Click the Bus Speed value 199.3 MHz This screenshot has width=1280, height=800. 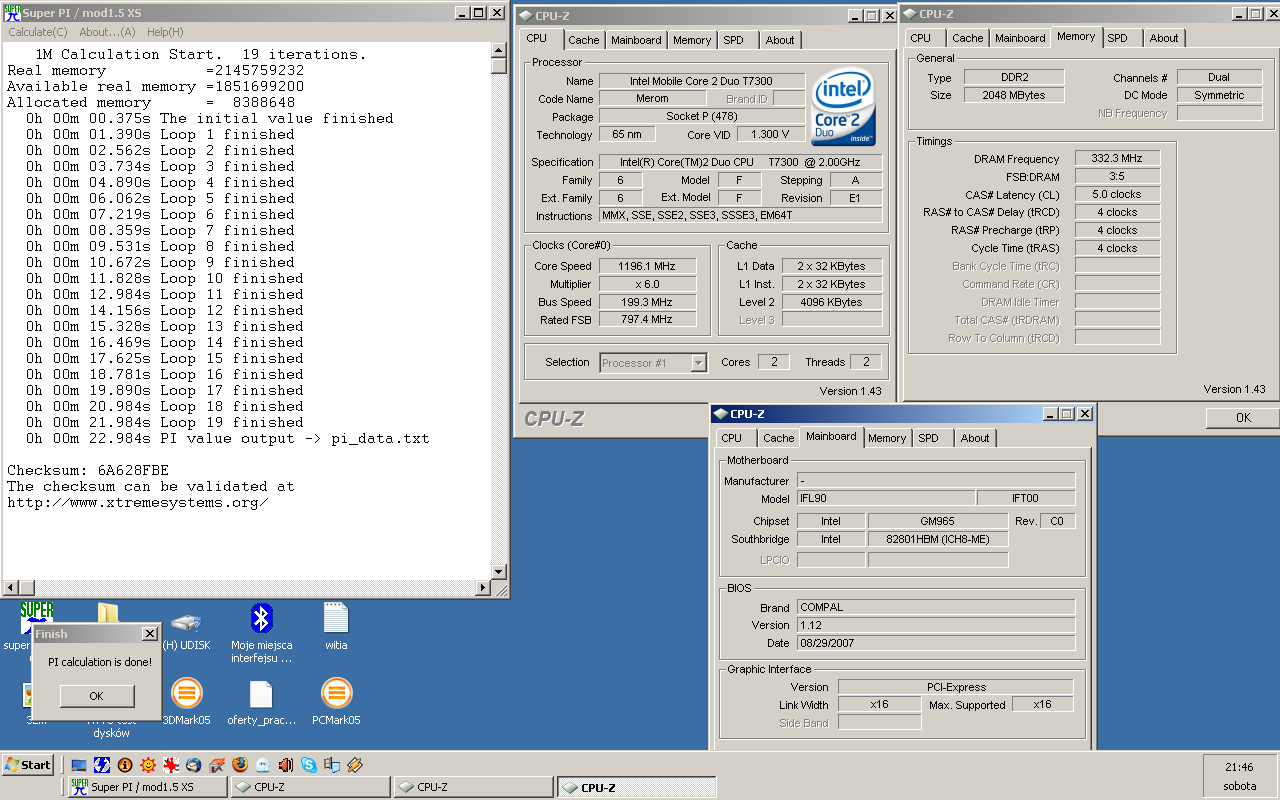[x=648, y=302]
